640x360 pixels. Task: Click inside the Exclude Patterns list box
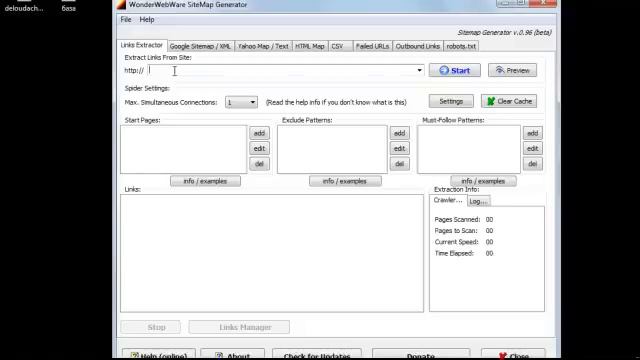point(332,149)
